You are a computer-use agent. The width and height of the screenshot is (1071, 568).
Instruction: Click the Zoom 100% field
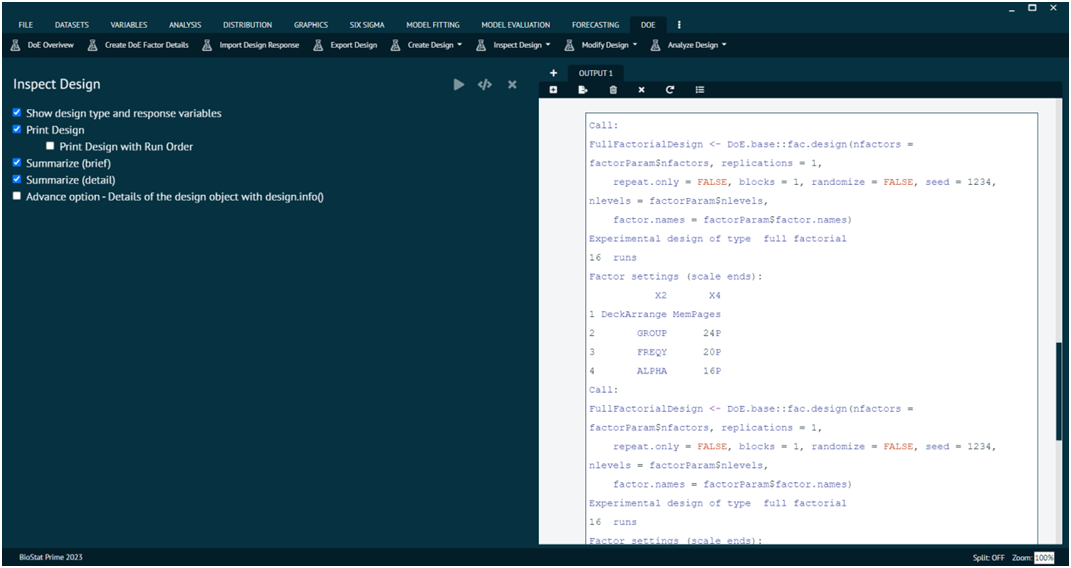click(x=1044, y=558)
